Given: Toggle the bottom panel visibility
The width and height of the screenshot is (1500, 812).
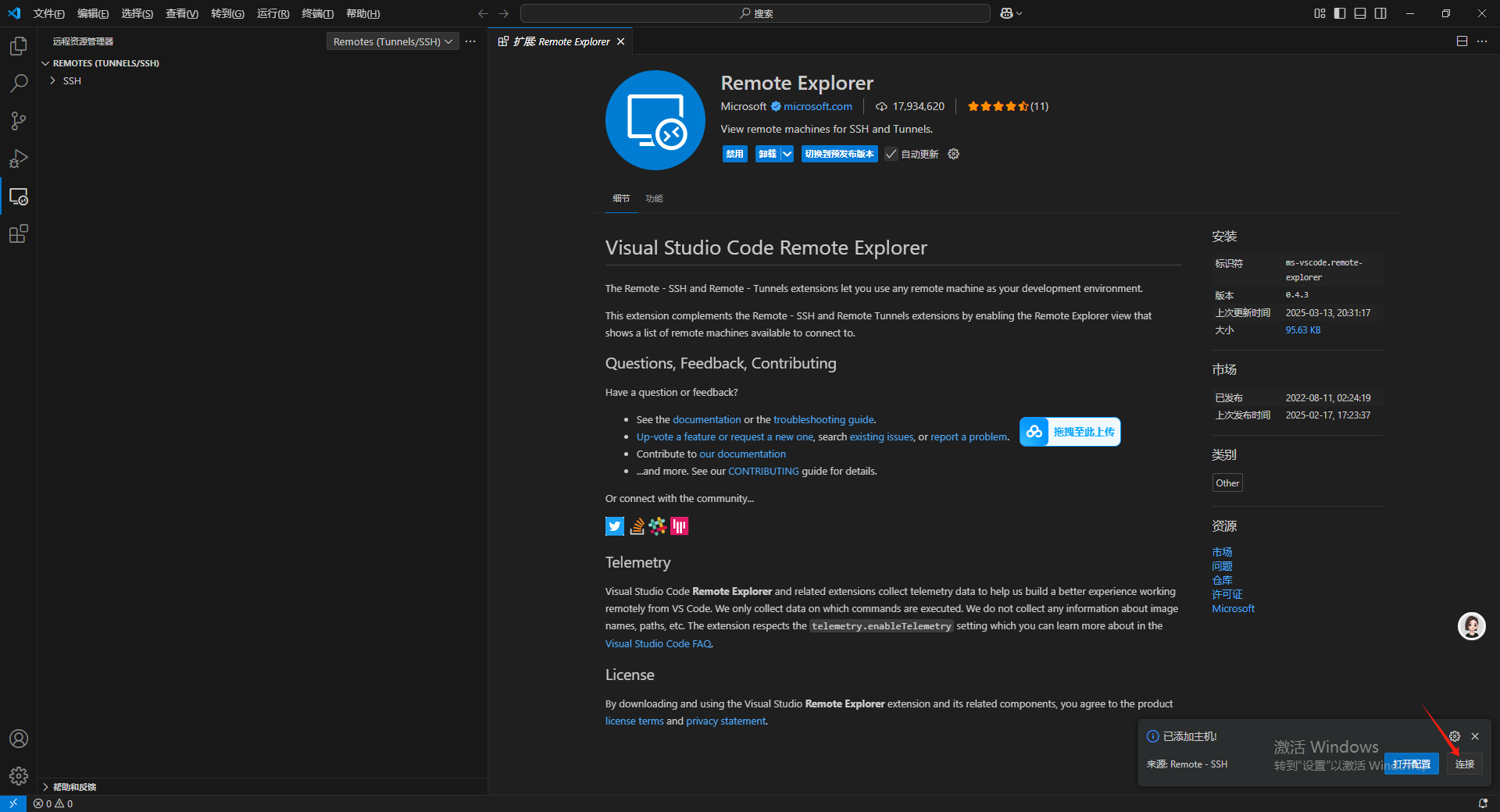Looking at the screenshot, I should (1360, 13).
